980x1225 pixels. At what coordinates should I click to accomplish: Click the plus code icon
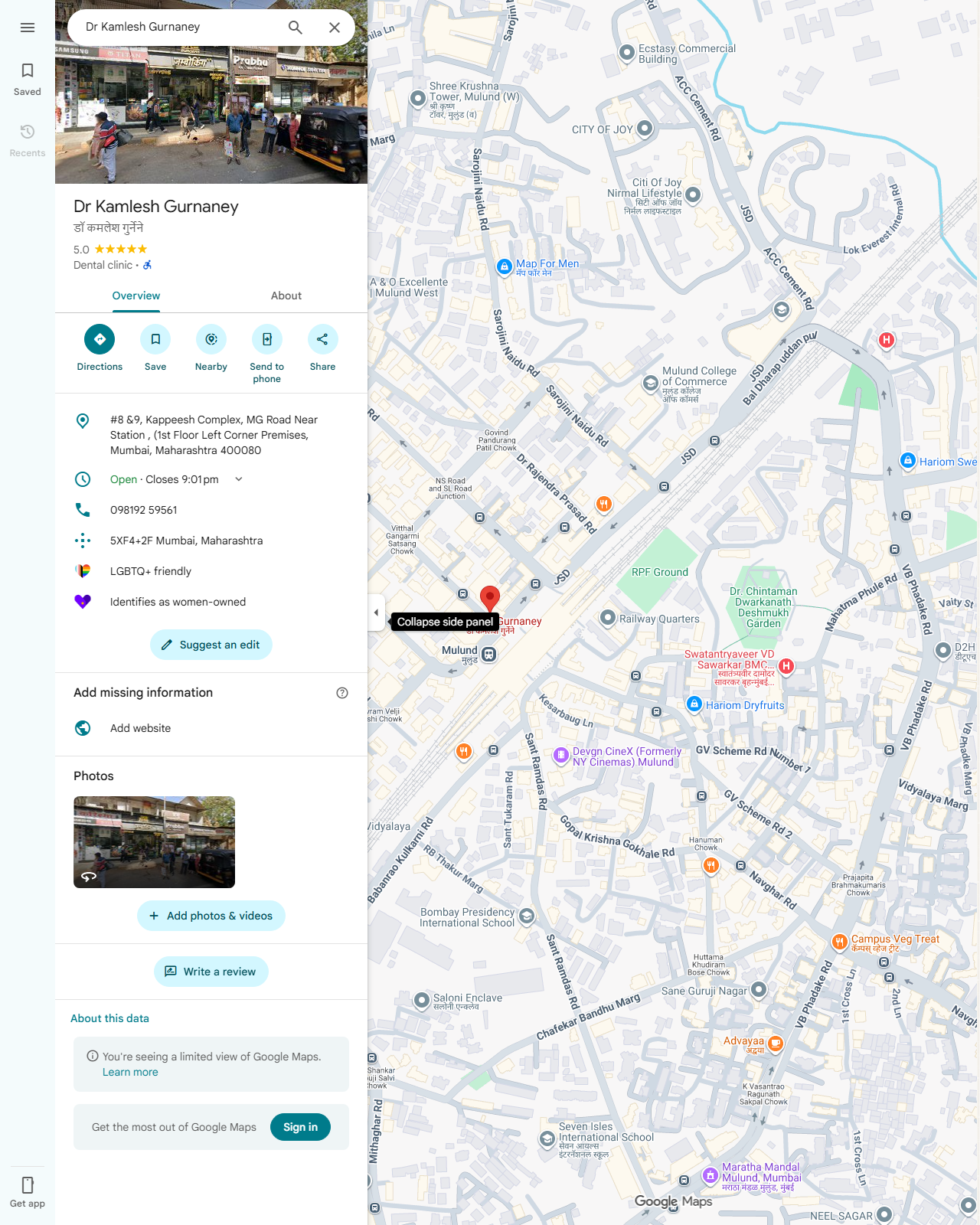click(x=83, y=541)
